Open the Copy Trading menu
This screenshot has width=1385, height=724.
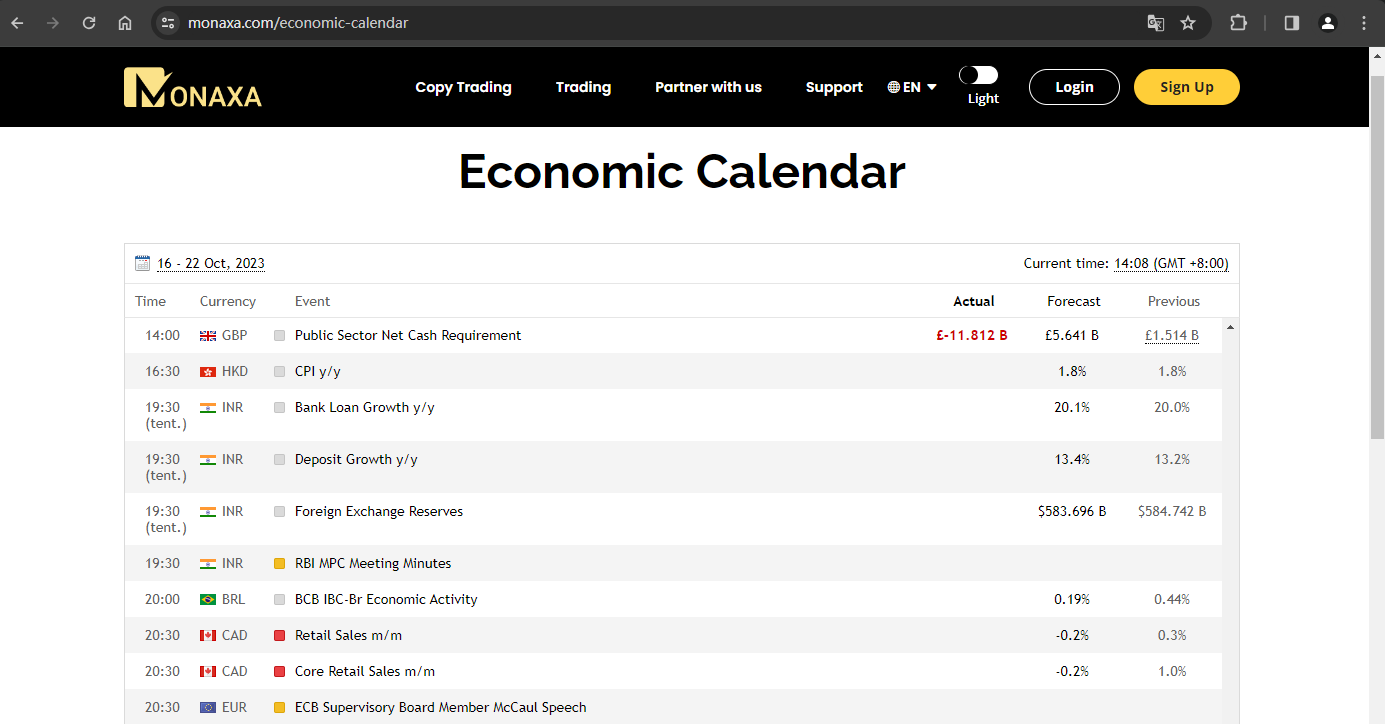[463, 87]
